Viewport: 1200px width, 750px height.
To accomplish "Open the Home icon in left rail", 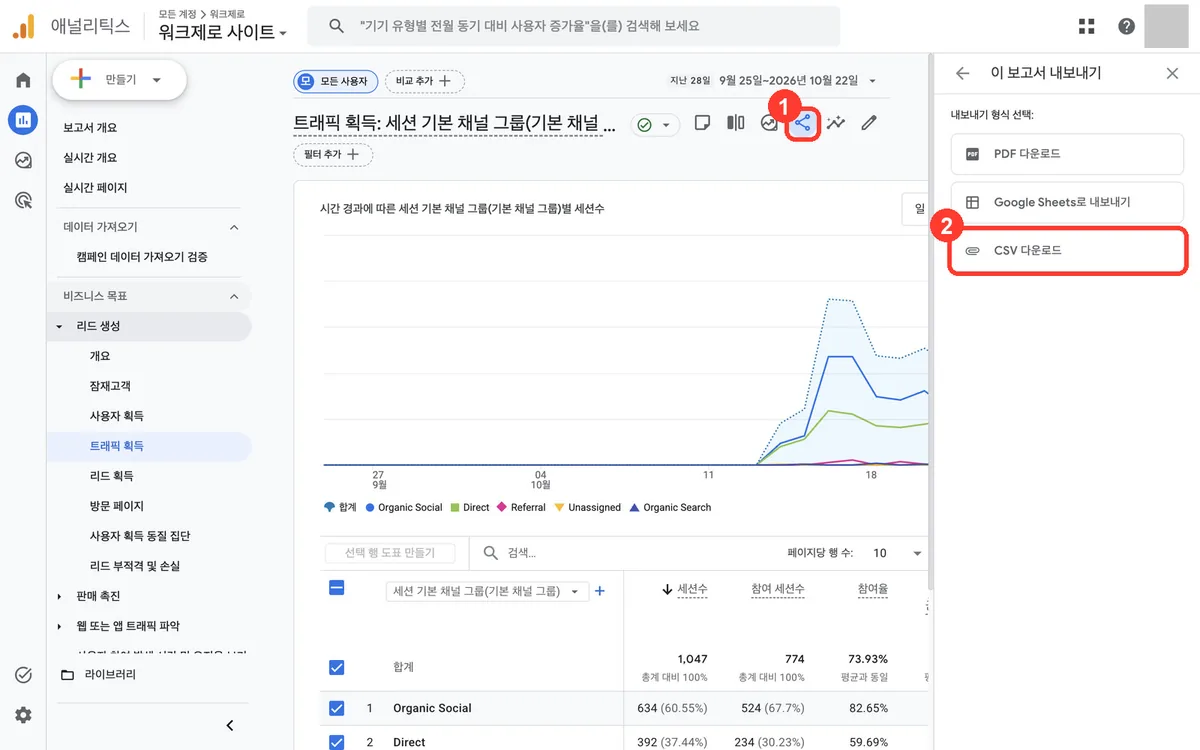I will (x=23, y=81).
